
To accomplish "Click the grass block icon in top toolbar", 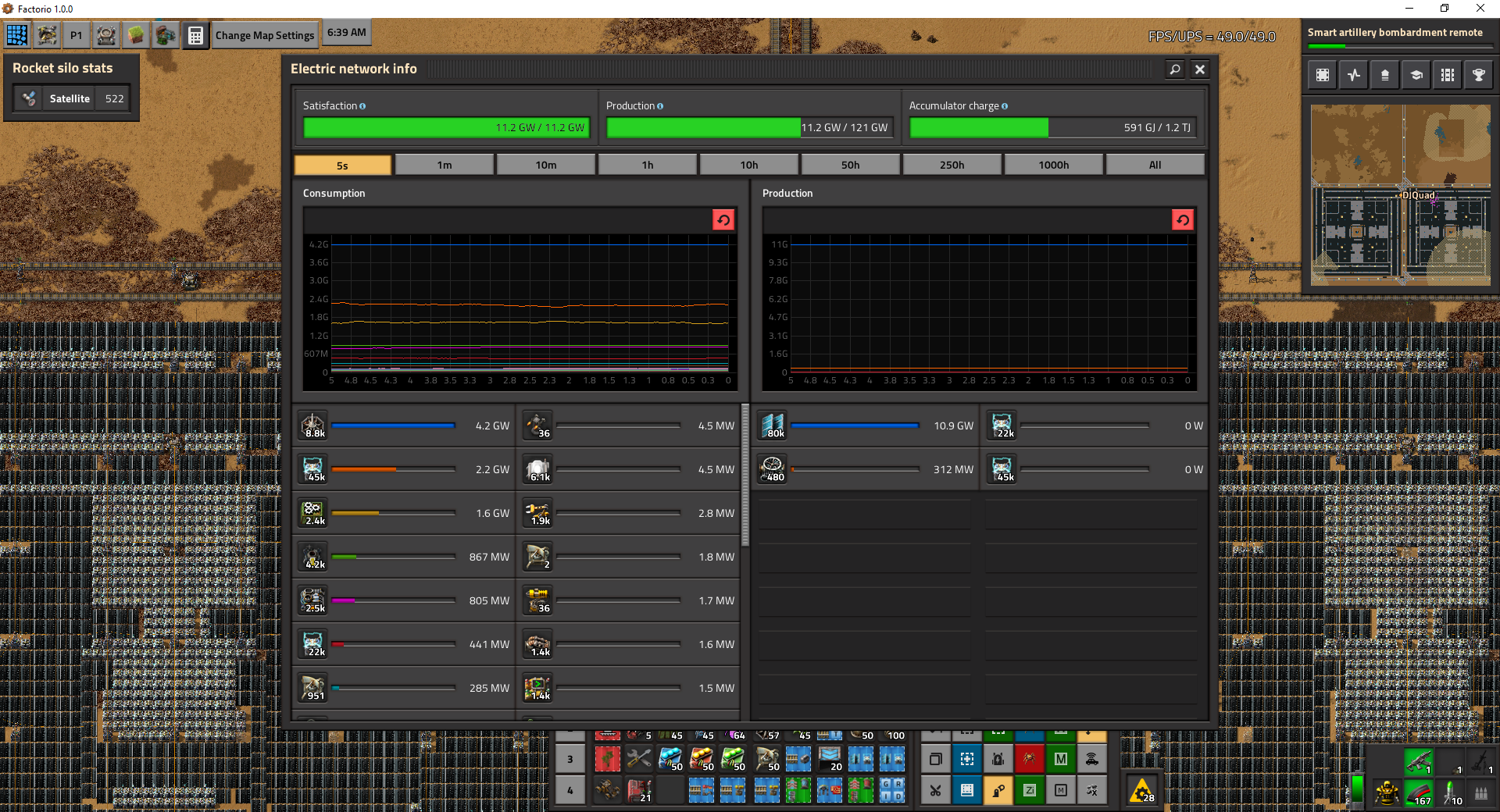I will click(x=136, y=35).
